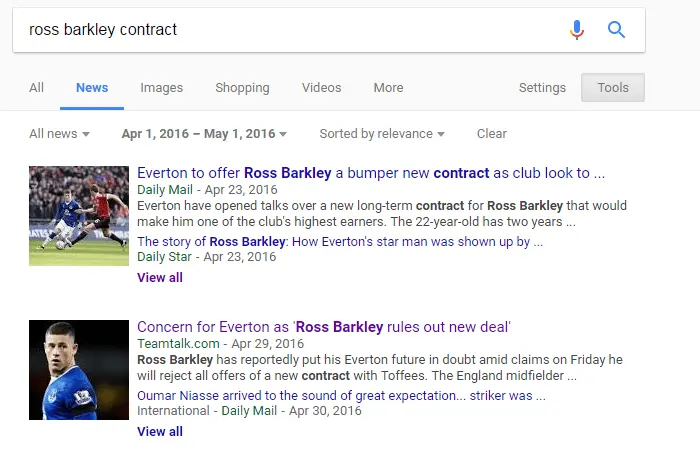Click the Ross Barkley portrait thumbnail
Screen dimensions: 700x455
pyautogui.click(x=79, y=370)
